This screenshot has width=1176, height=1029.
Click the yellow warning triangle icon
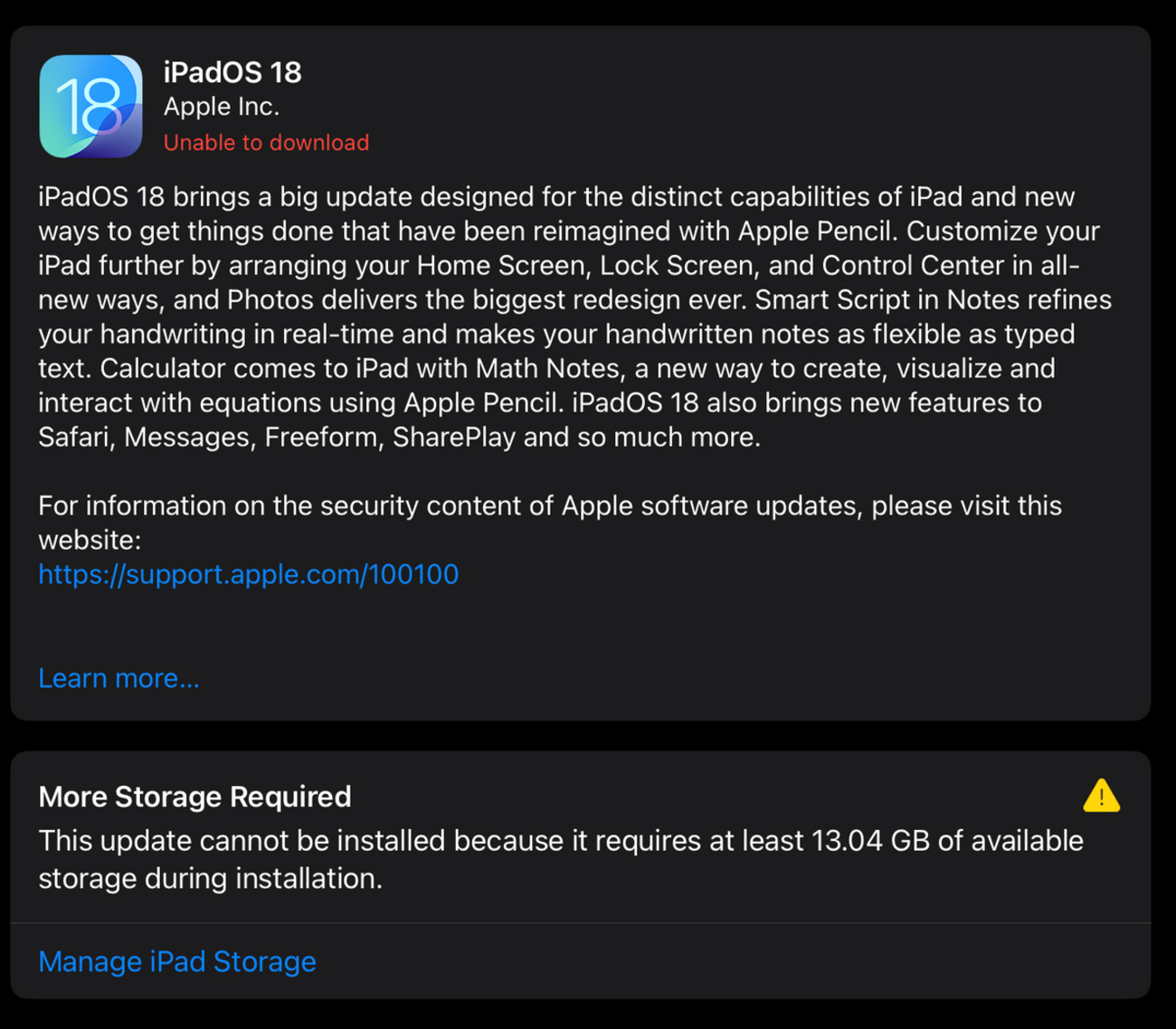[1101, 796]
